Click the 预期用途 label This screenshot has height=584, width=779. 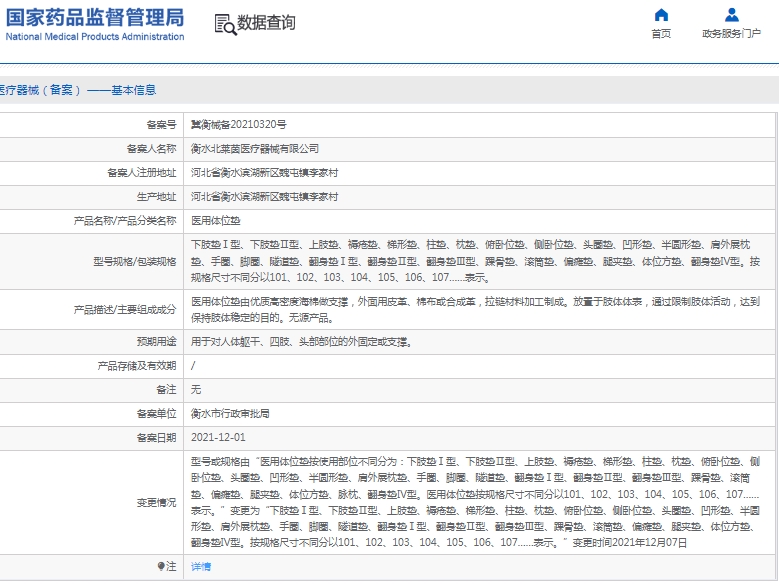coord(156,341)
